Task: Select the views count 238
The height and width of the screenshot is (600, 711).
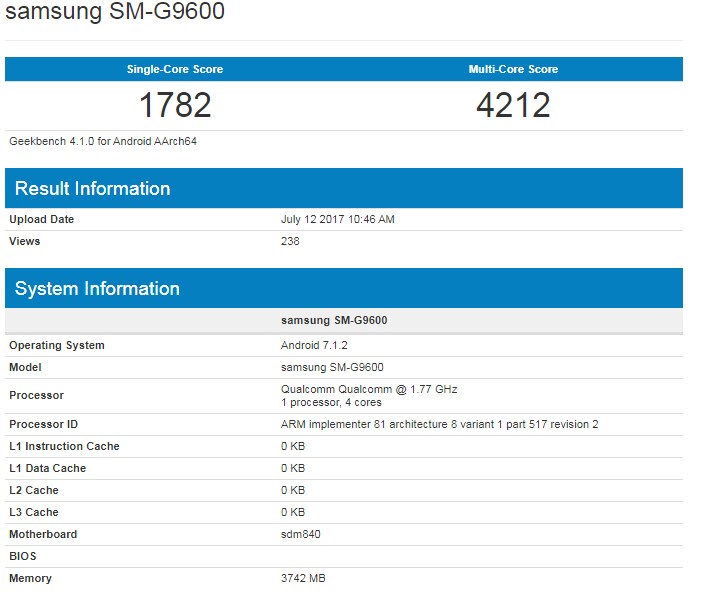Action: [x=290, y=241]
